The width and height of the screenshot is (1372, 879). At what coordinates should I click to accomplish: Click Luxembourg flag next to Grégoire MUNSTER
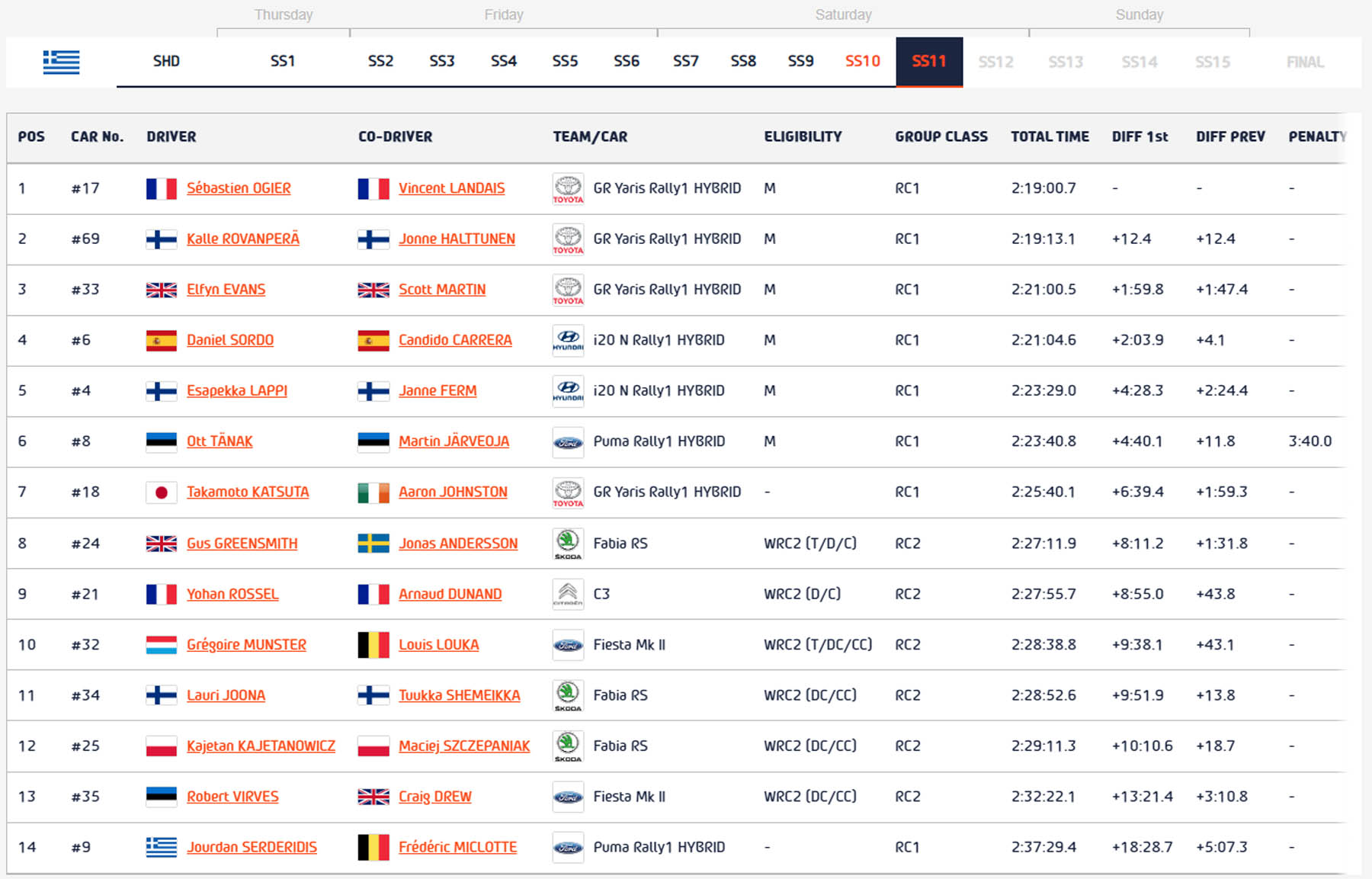click(161, 645)
